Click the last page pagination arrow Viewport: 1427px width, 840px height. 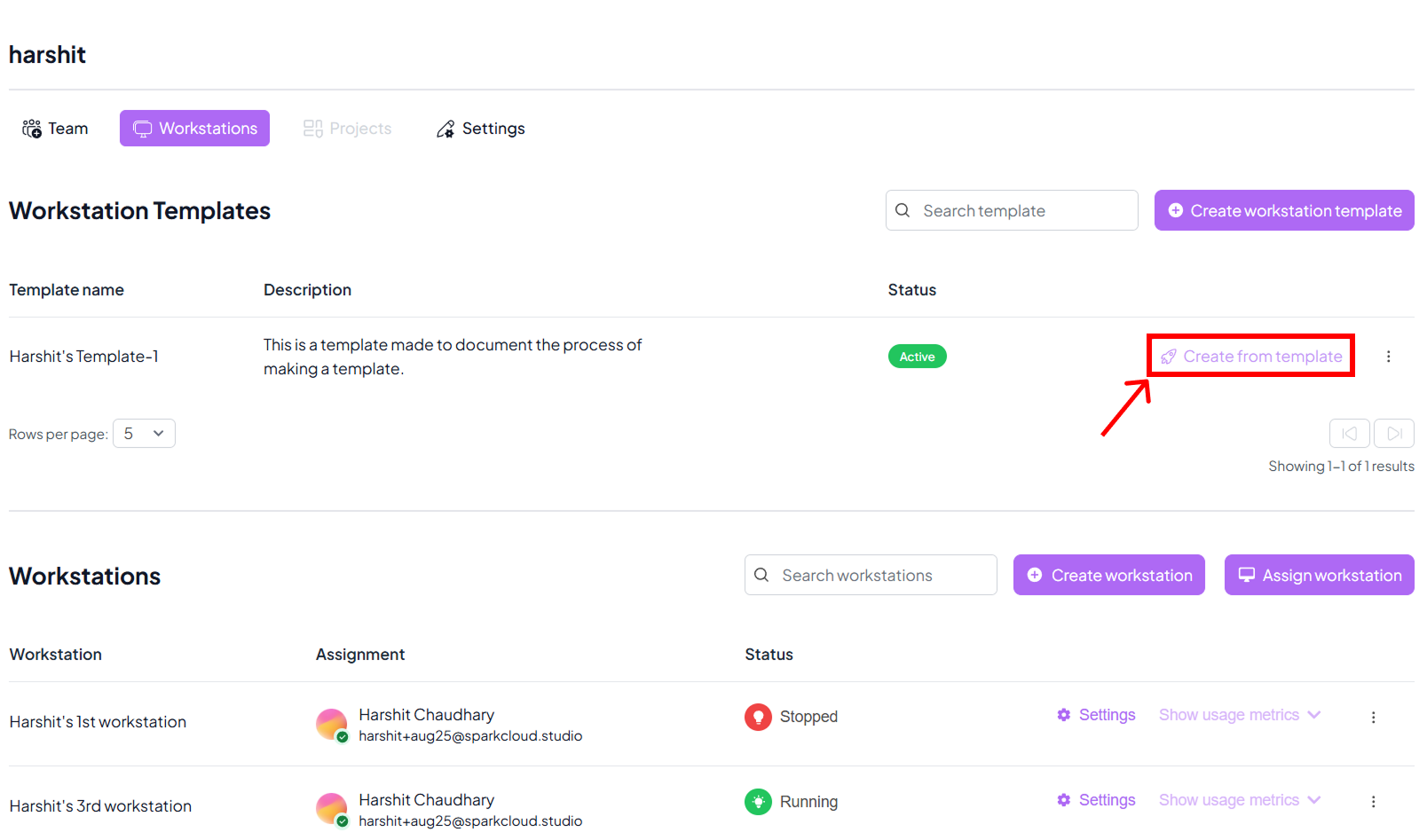pos(1393,434)
